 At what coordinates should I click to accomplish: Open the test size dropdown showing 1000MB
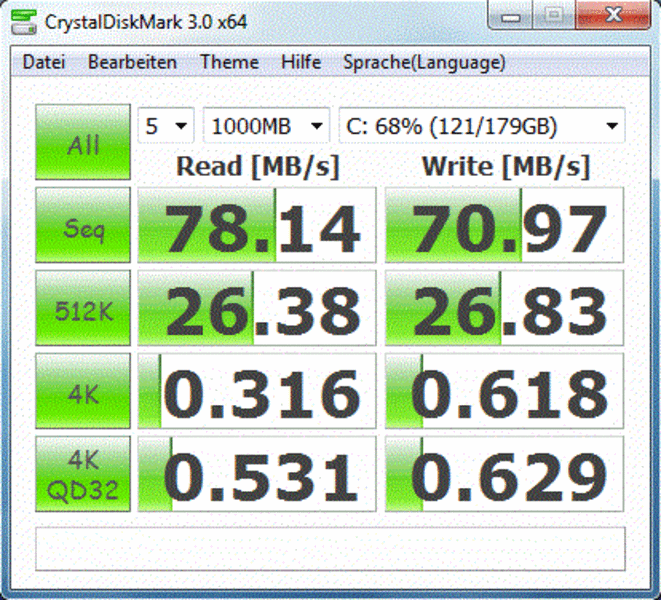pos(266,126)
